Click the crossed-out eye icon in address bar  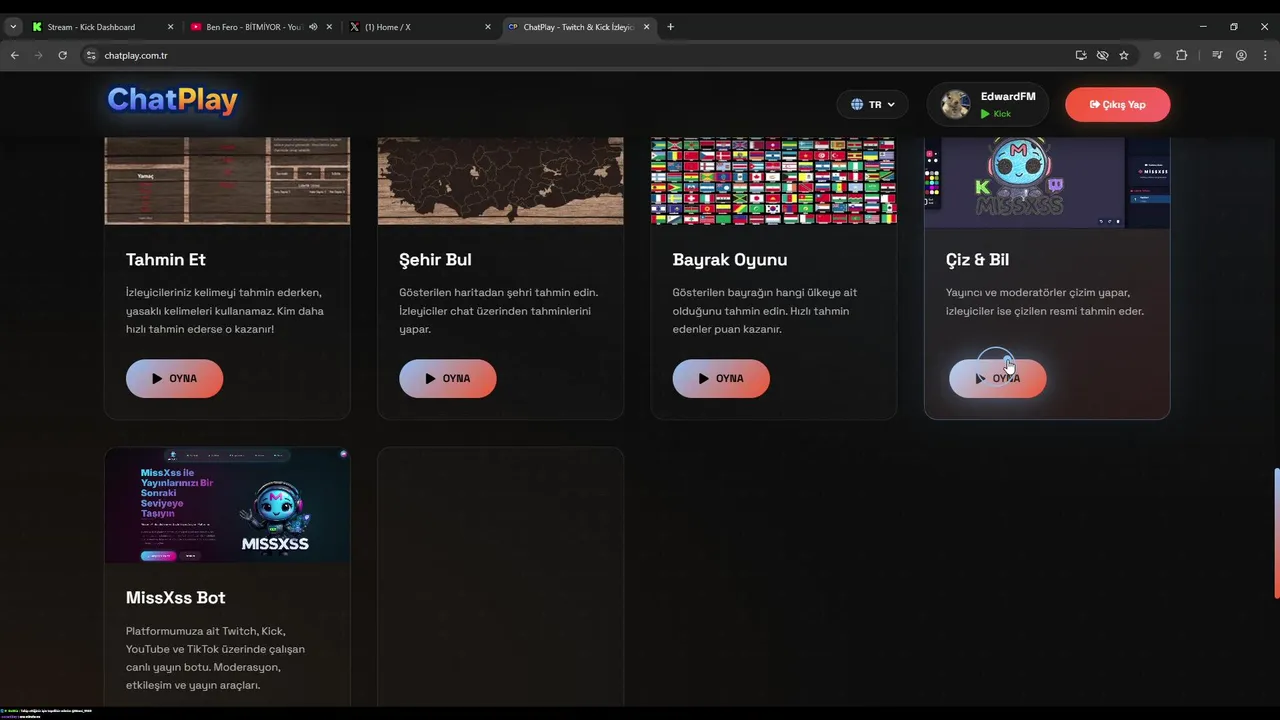coord(1102,55)
